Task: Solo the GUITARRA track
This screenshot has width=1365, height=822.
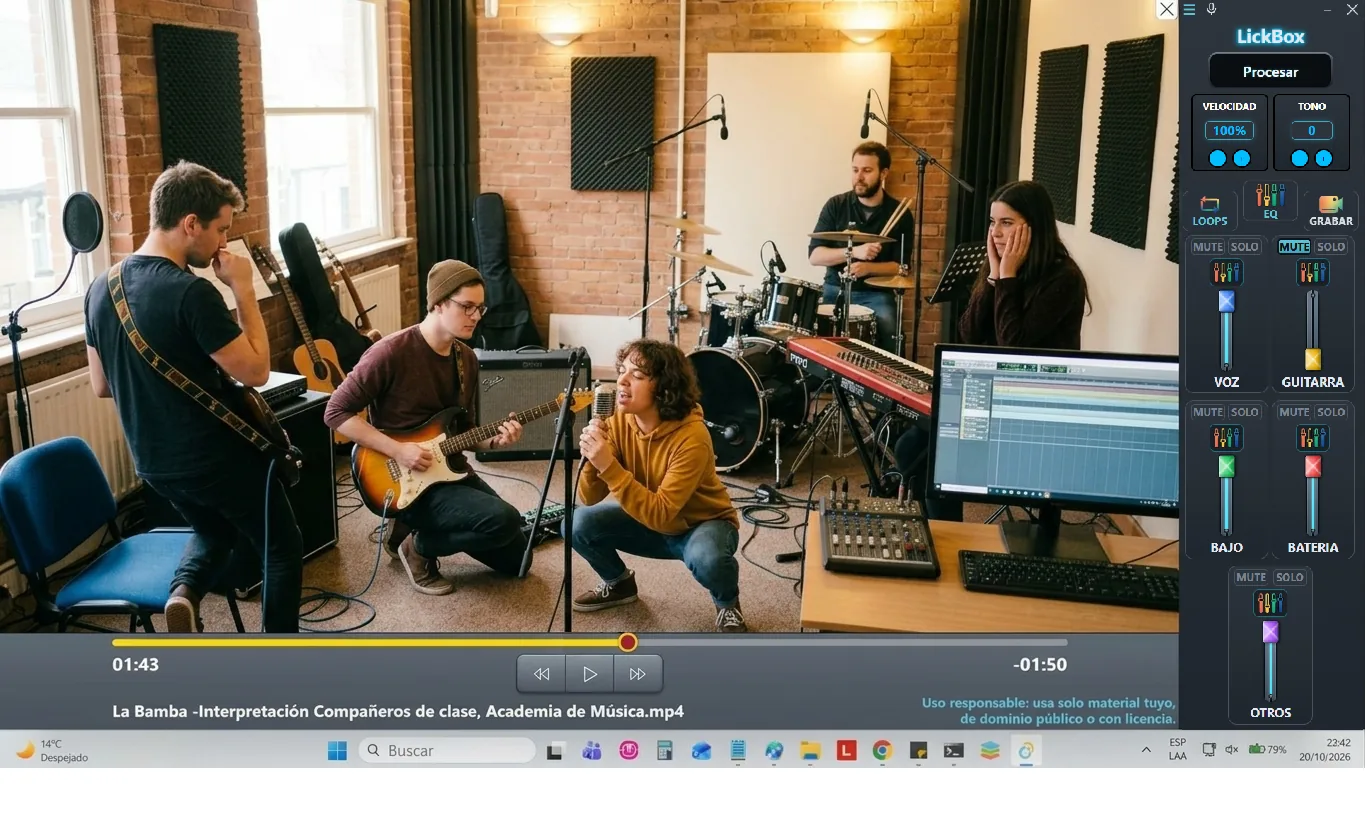Action: click(x=1331, y=247)
